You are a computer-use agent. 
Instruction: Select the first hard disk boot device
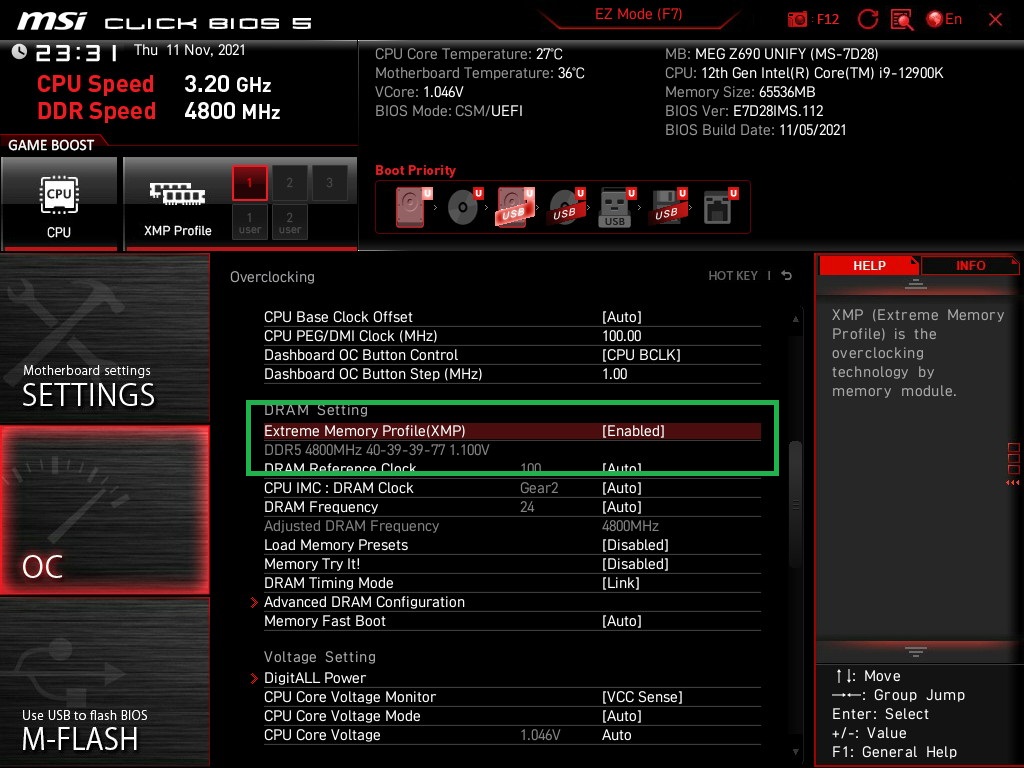(x=411, y=207)
